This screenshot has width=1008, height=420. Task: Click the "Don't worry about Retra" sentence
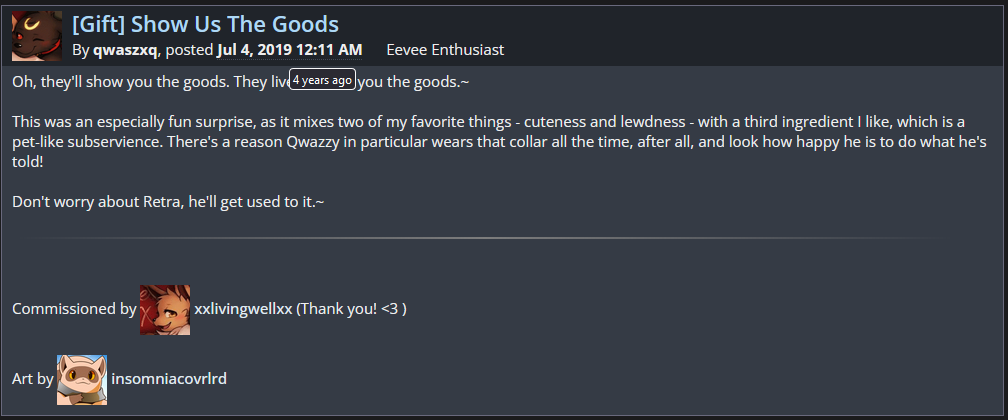[x=168, y=201]
